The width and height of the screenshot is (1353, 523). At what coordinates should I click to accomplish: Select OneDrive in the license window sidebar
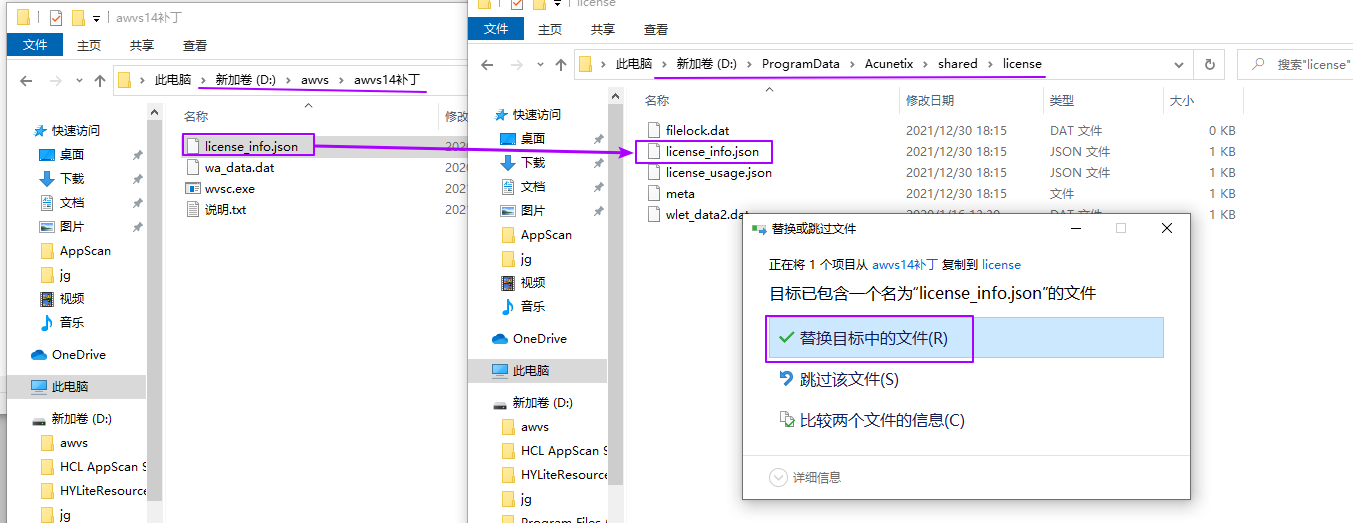coord(539,339)
